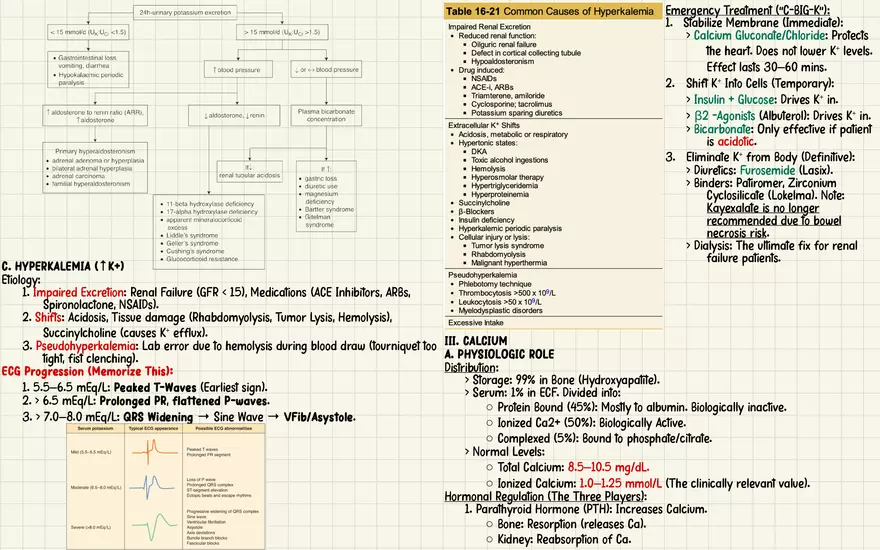This screenshot has width=880, height=550.
Task: Click the 'VFib/Asystole' bold text
Action: click(x=319, y=418)
